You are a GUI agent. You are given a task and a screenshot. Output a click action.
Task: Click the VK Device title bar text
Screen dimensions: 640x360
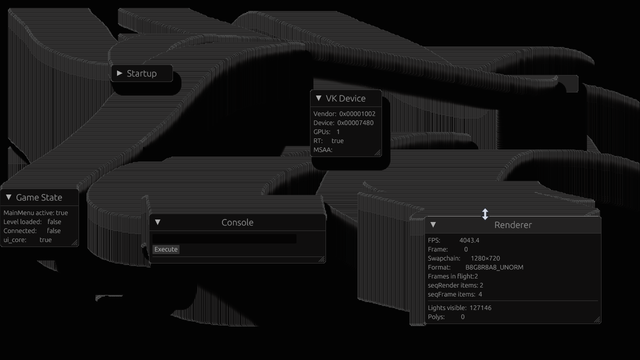pos(345,98)
